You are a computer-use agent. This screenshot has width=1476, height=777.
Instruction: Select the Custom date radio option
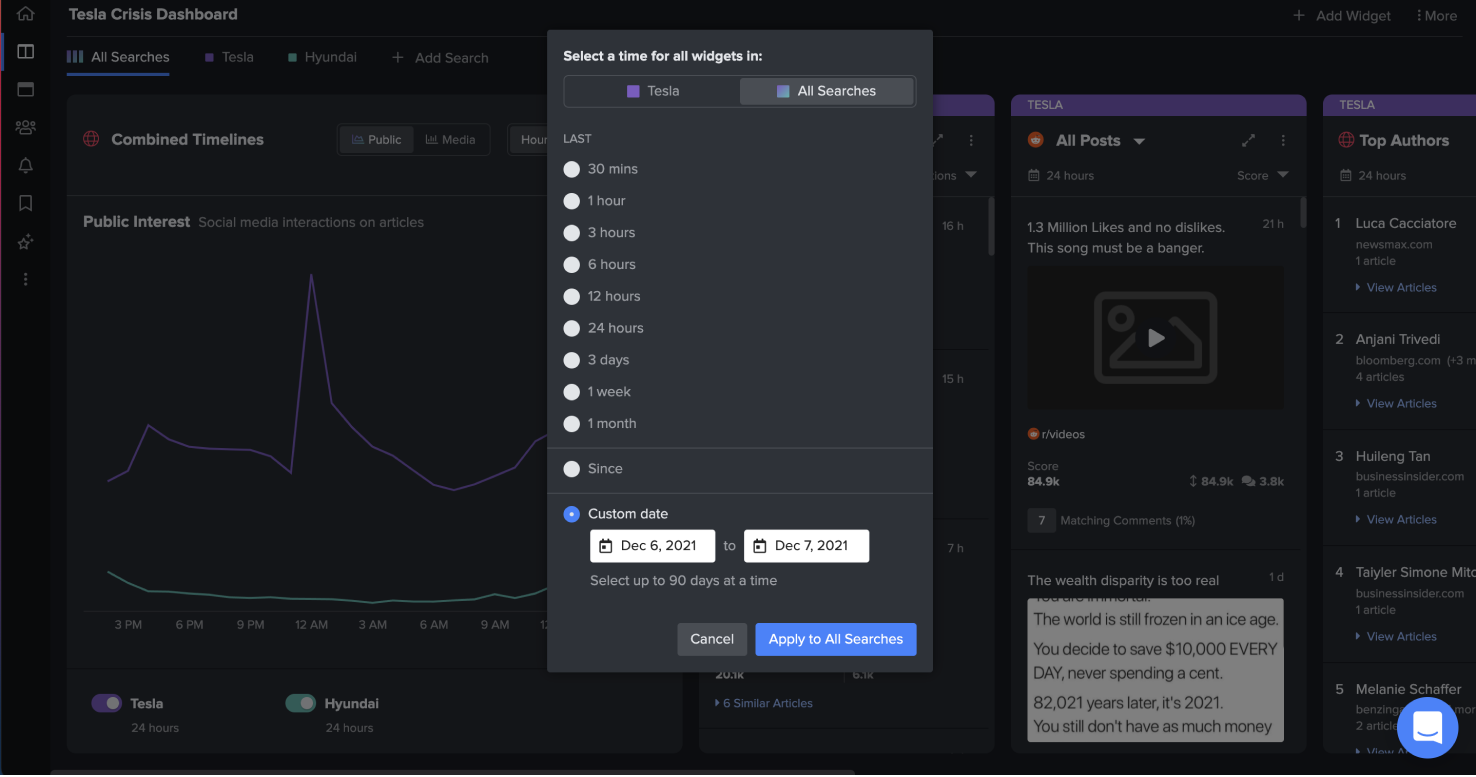pyautogui.click(x=572, y=514)
